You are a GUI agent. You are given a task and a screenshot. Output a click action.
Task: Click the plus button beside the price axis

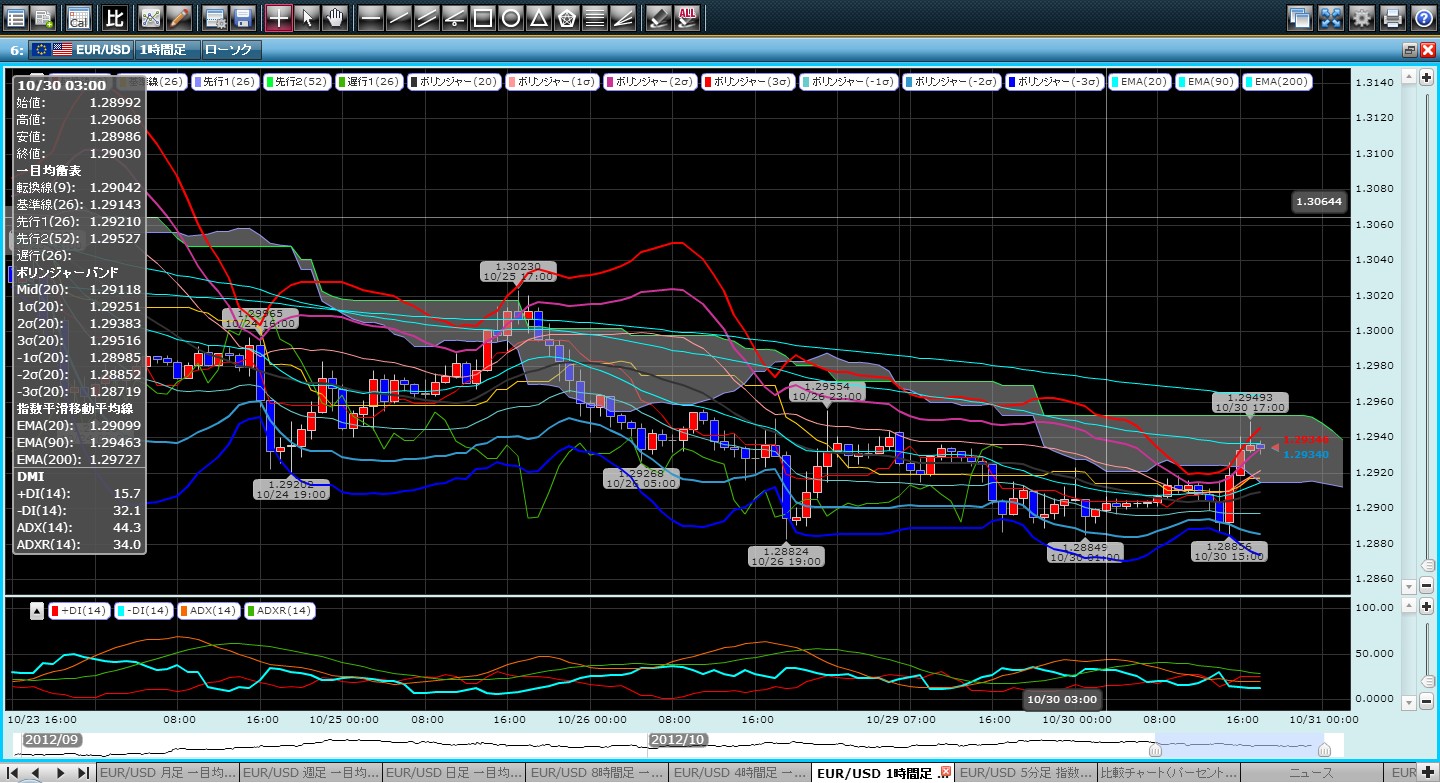click(1426, 77)
